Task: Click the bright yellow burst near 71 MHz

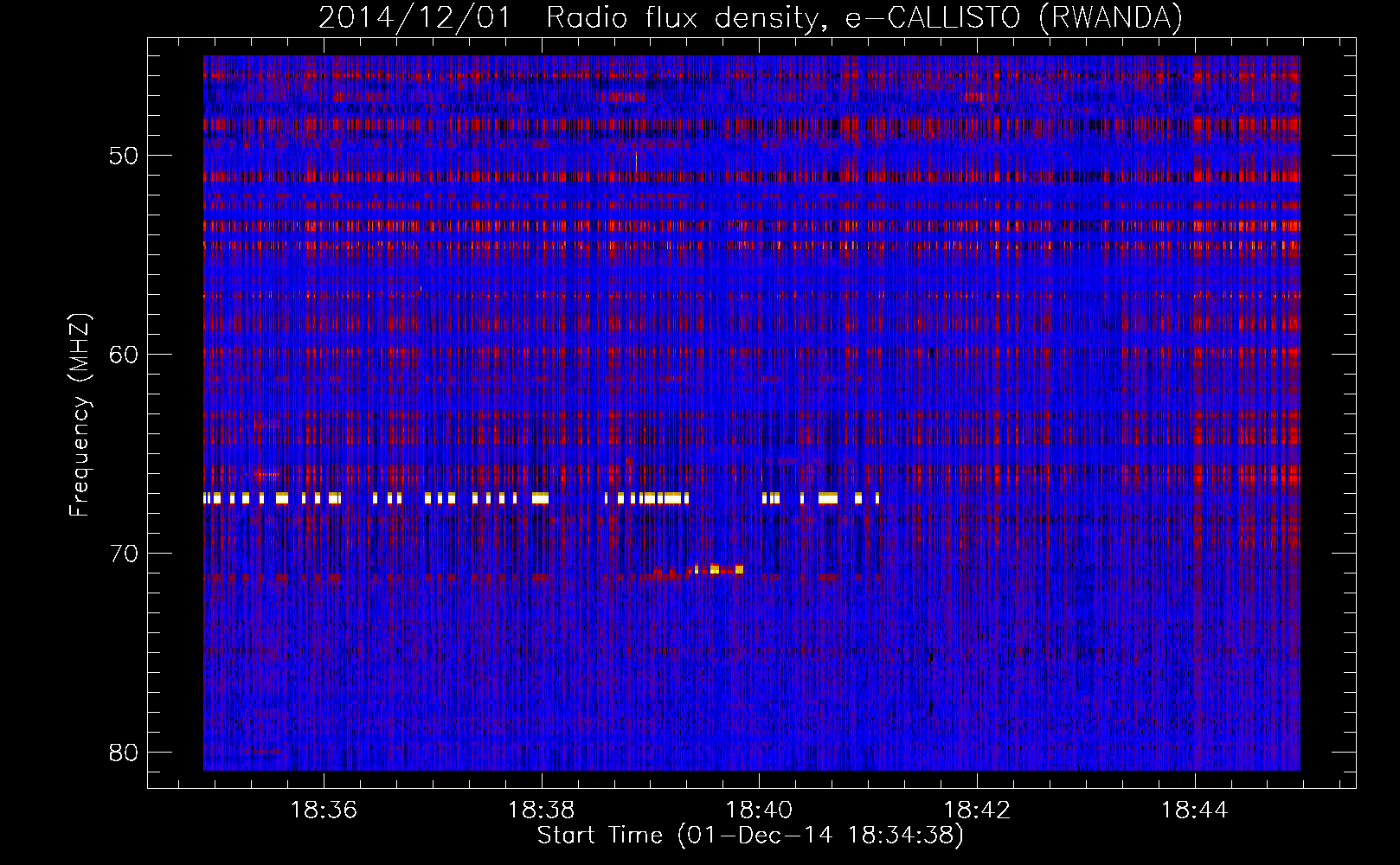Action: pyautogui.click(x=717, y=569)
